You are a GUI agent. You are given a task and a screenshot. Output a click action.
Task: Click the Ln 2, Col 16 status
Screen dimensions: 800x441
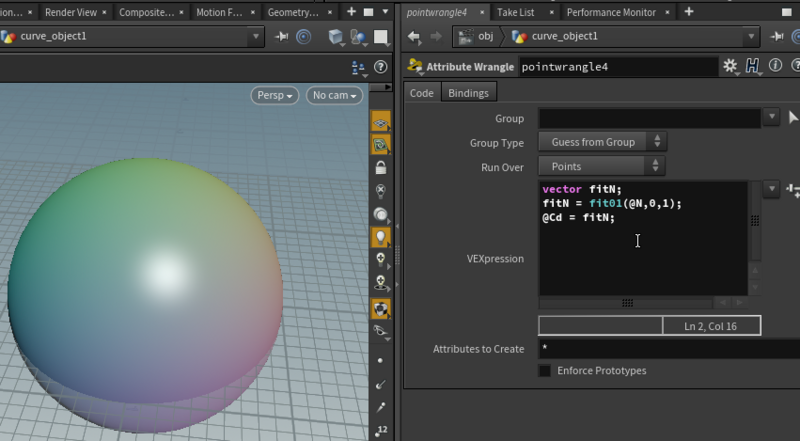(711, 326)
